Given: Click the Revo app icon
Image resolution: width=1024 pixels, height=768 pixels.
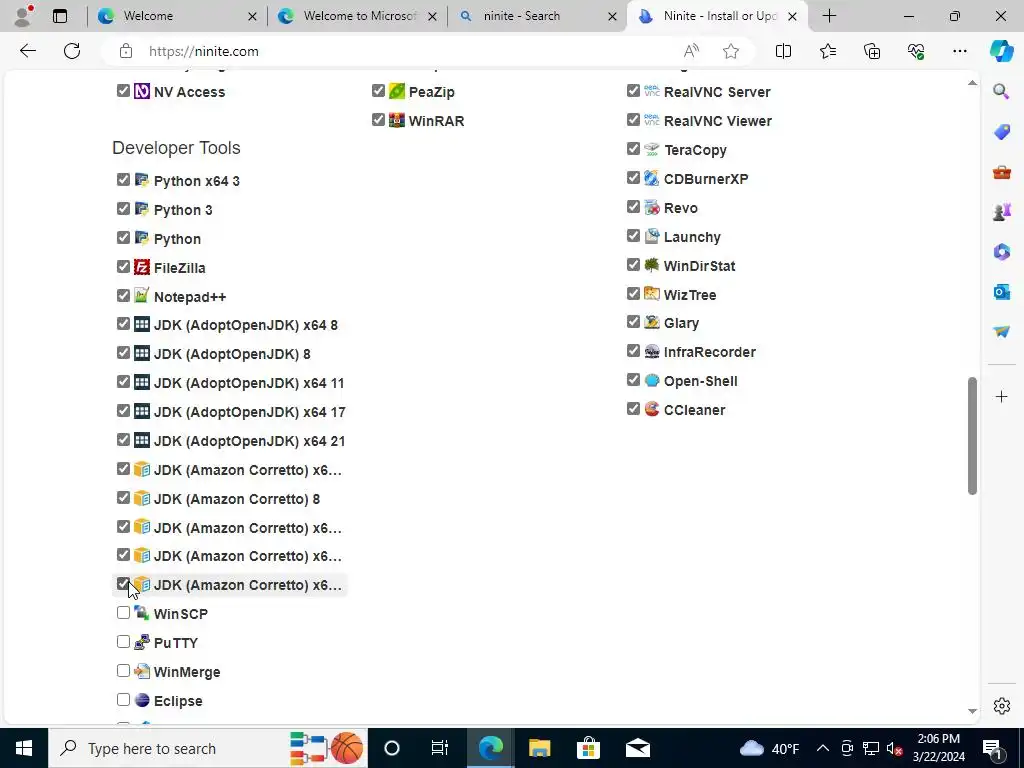Looking at the screenshot, I should pos(652,207).
